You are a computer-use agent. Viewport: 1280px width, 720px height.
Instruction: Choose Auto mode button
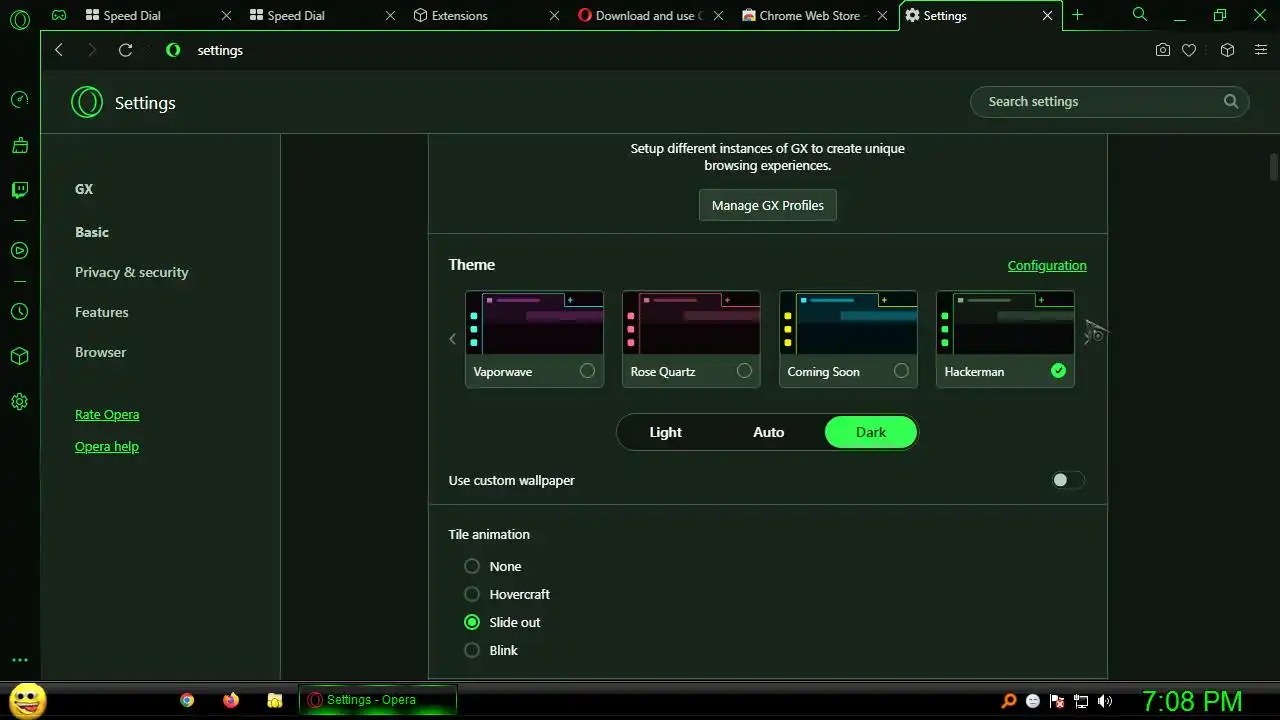tap(768, 432)
